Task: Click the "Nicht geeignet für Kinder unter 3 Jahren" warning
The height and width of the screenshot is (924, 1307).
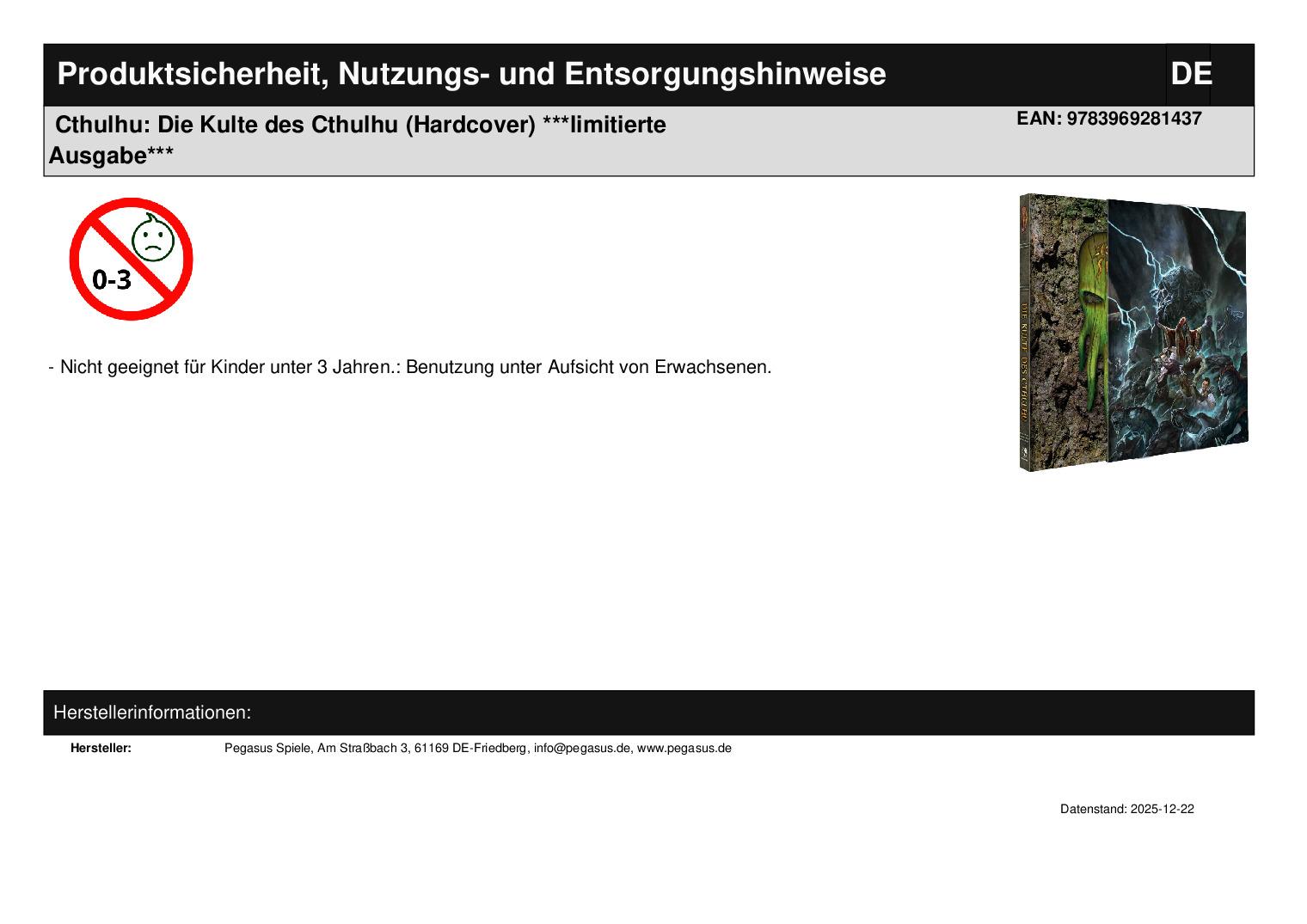Action: click(x=225, y=367)
